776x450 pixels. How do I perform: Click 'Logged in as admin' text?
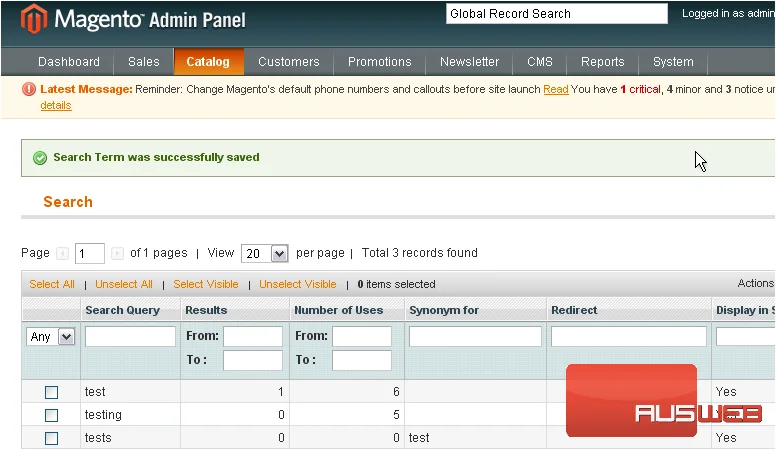click(x=728, y=14)
